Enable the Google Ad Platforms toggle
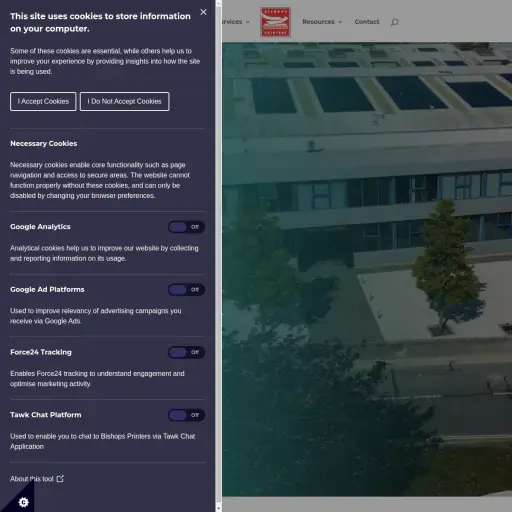 (x=186, y=290)
